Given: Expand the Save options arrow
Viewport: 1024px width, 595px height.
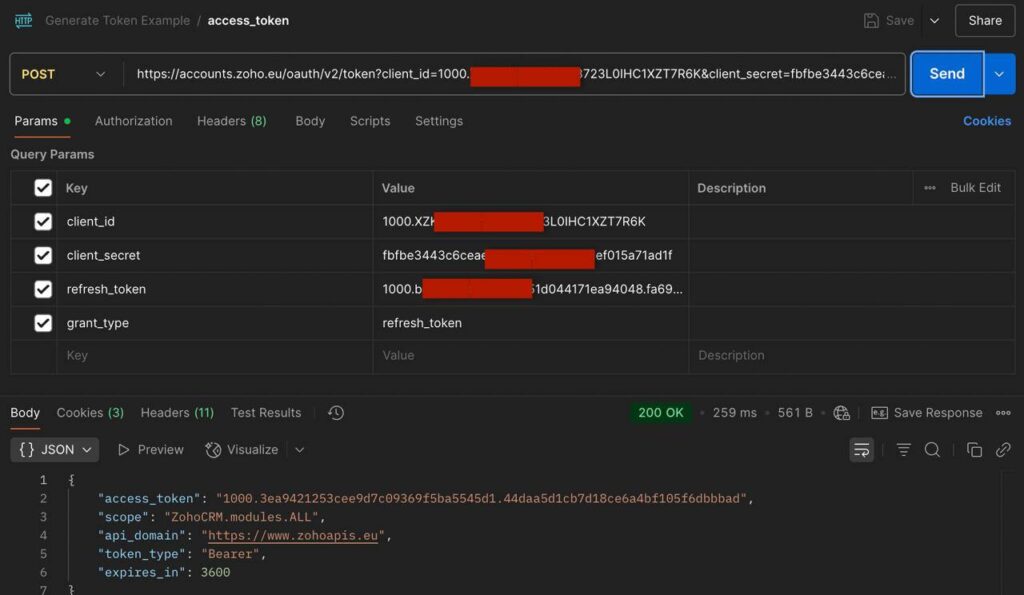Looking at the screenshot, I should coord(935,21).
